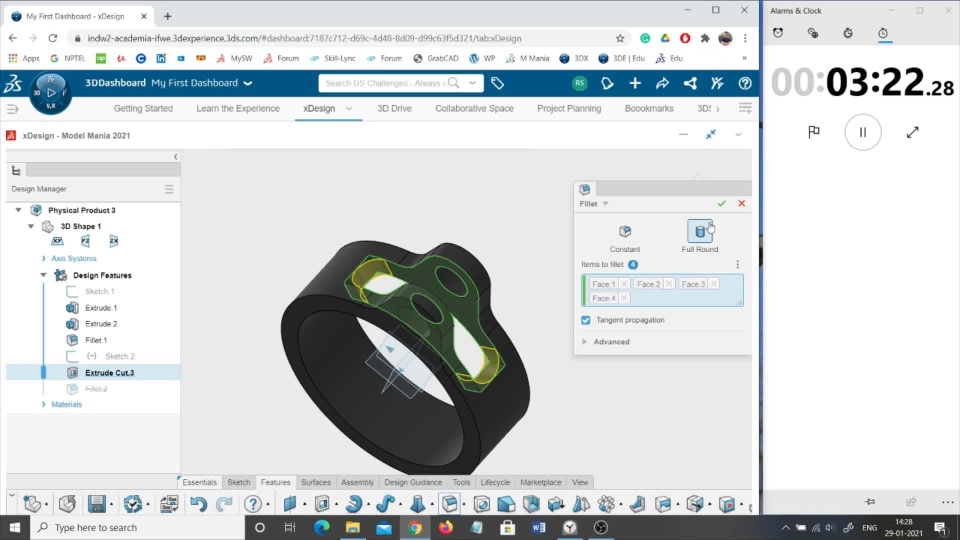Image resolution: width=960 pixels, height=540 pixels.
Task: Cancel the Fillet with the red X
Action: [741, 203]
